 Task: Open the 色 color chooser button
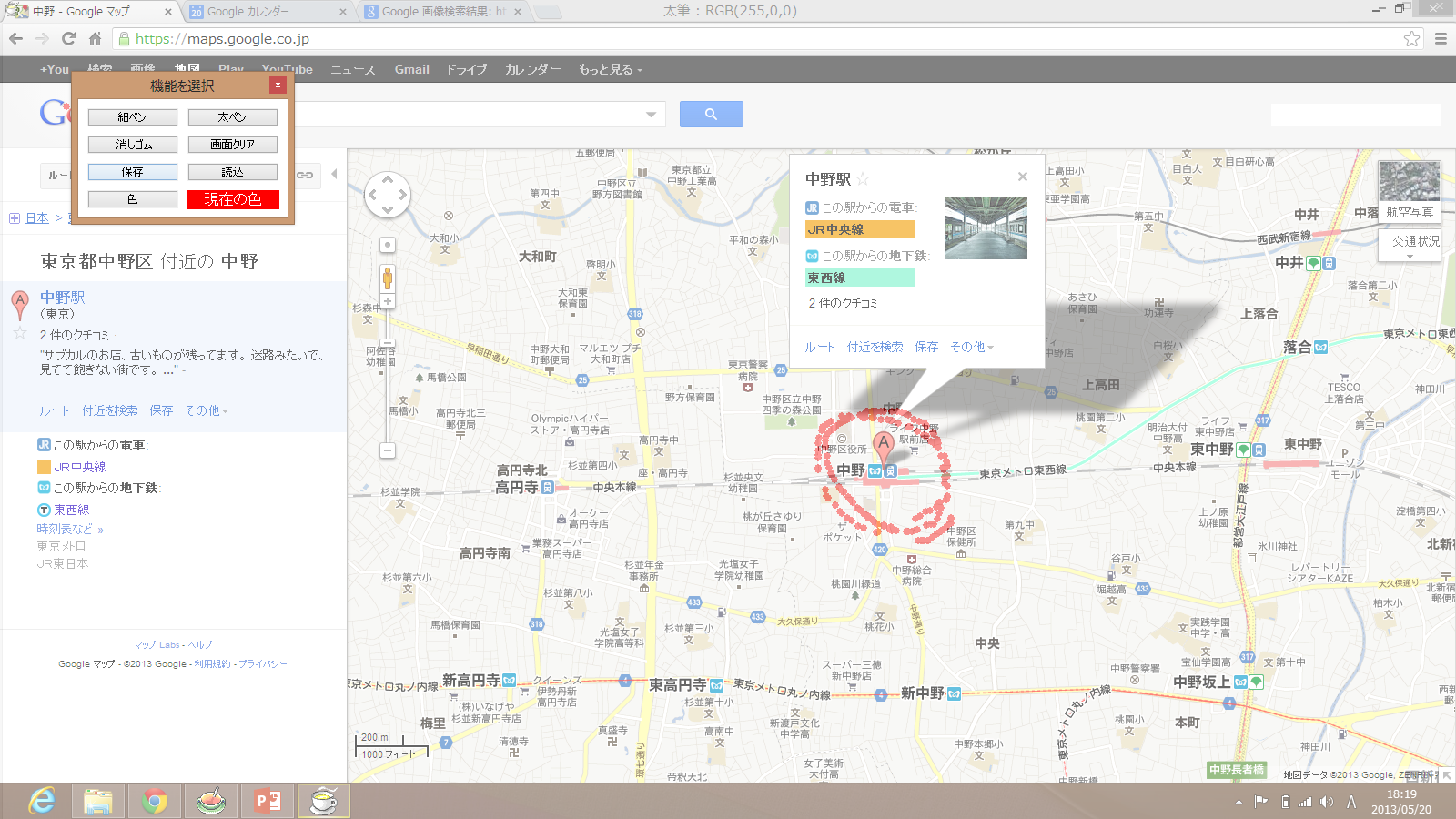[133, 199]
